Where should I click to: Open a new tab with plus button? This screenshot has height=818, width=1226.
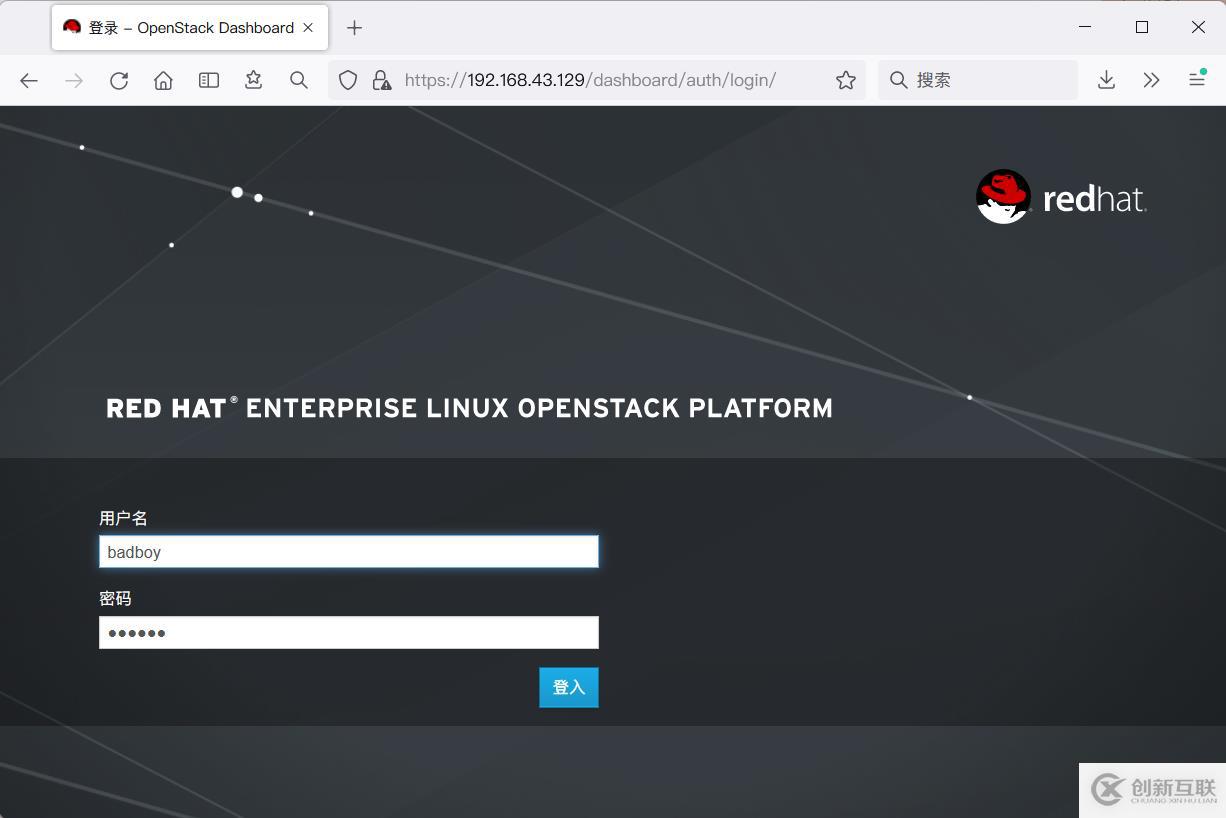[x=354, y=28]
